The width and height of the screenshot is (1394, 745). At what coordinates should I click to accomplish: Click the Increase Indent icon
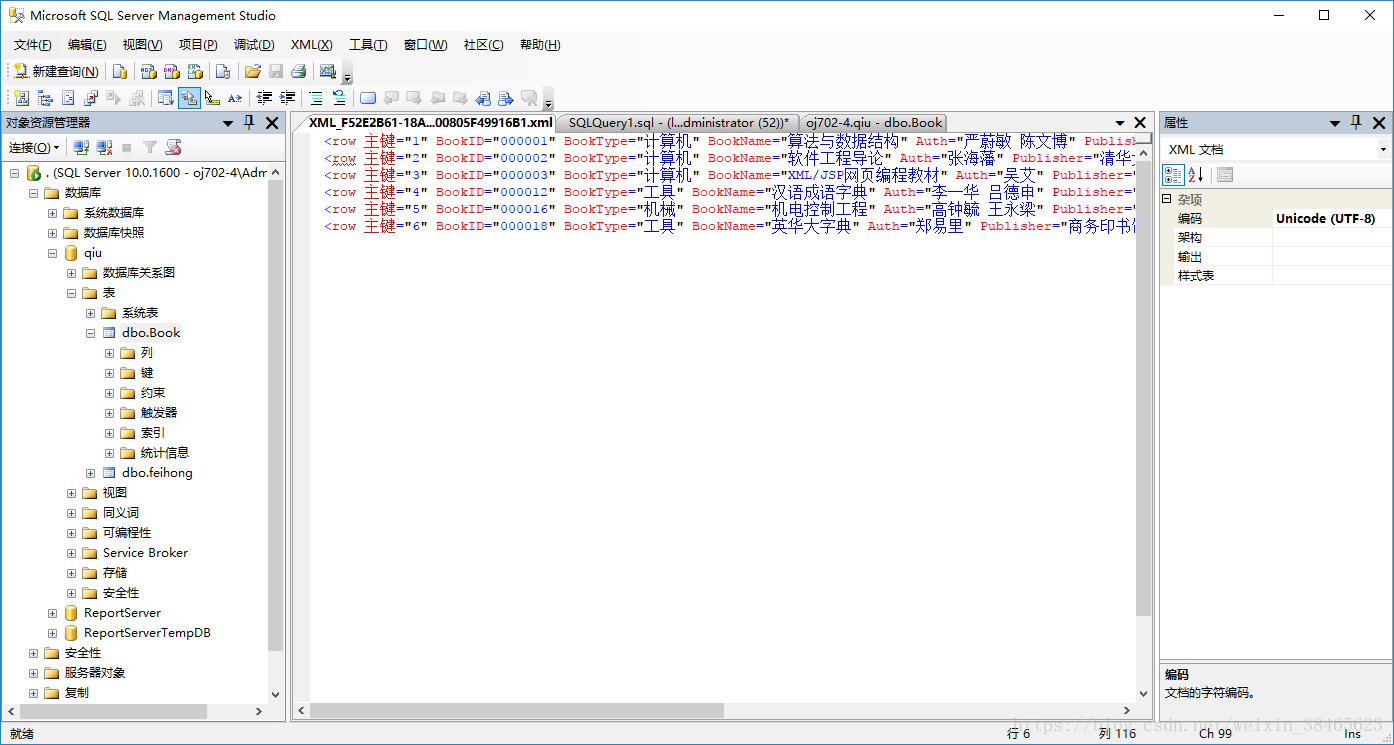[x=288, y=98]
